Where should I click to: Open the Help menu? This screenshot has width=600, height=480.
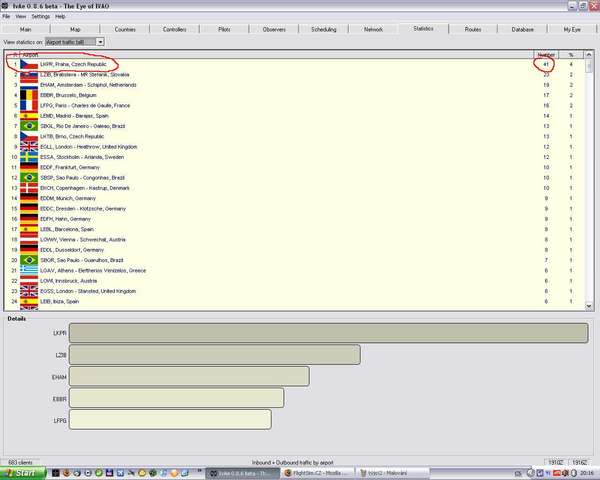(x=60, y=16)
